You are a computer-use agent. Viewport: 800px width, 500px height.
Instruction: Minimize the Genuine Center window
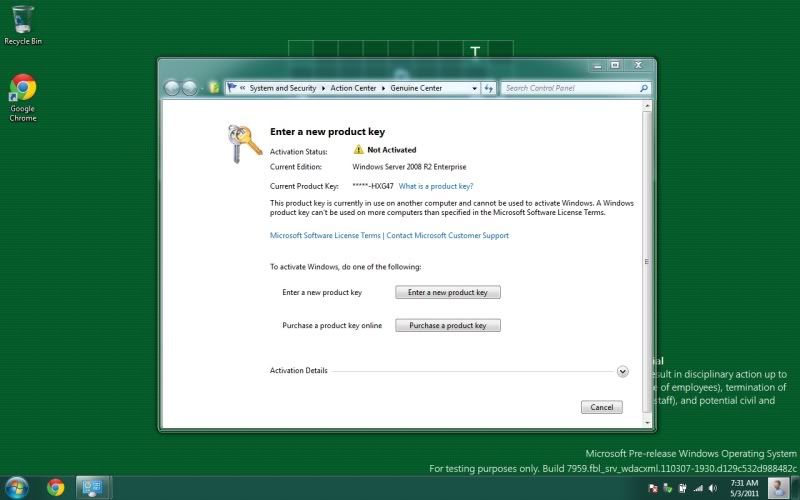tap(598, 65)
